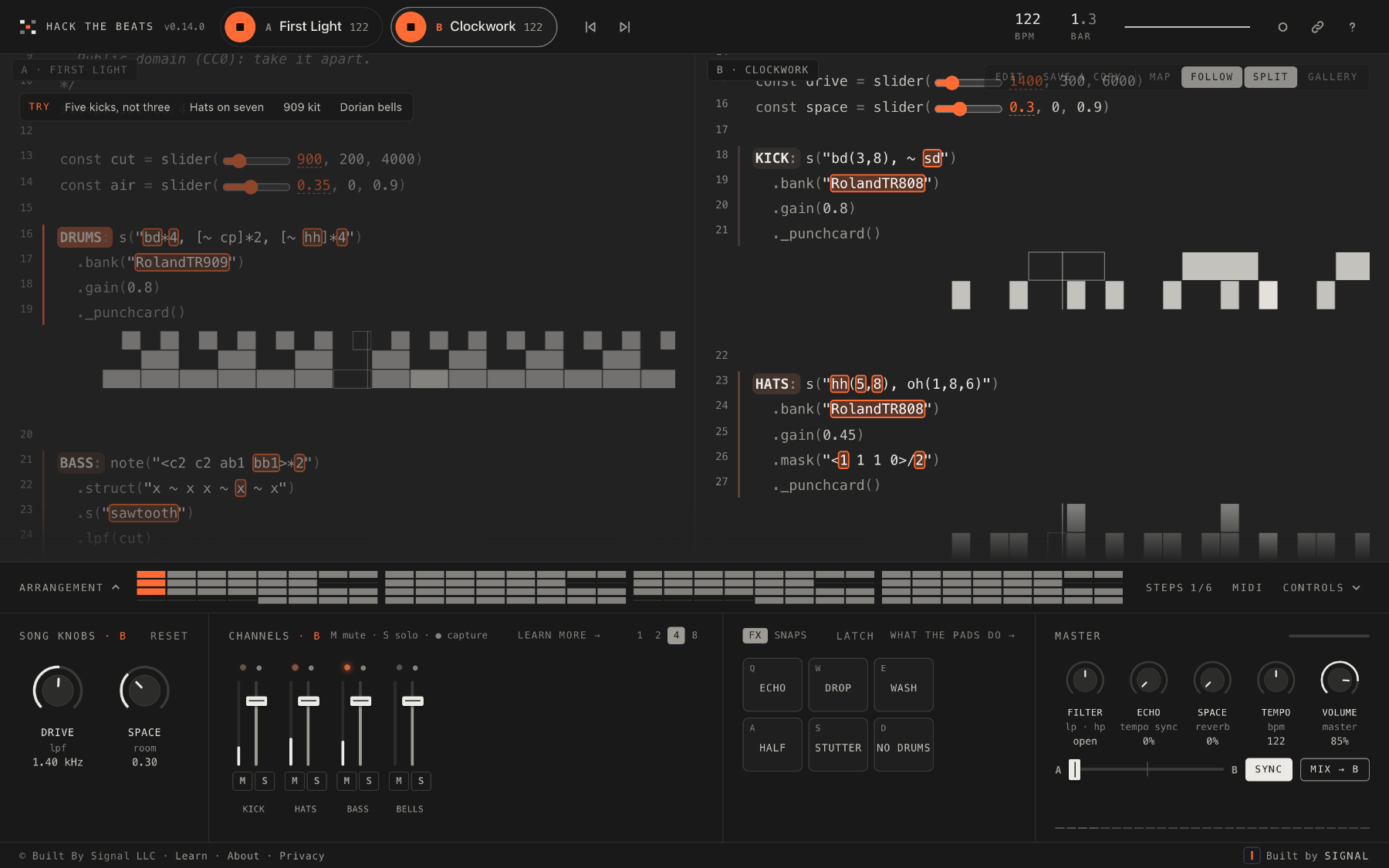
Task: Switch pads to SNAPS tab
Action: [x=790, y=635]
